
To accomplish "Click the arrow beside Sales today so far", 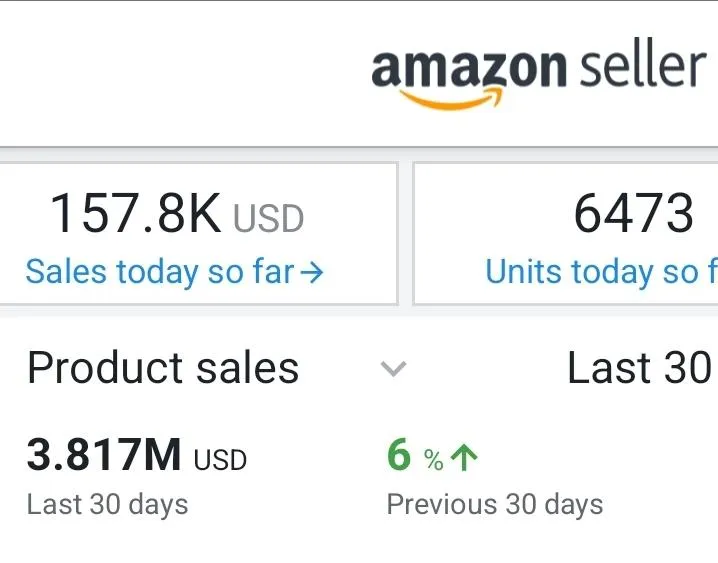I will pyautogui.click(x=313, y=272).
